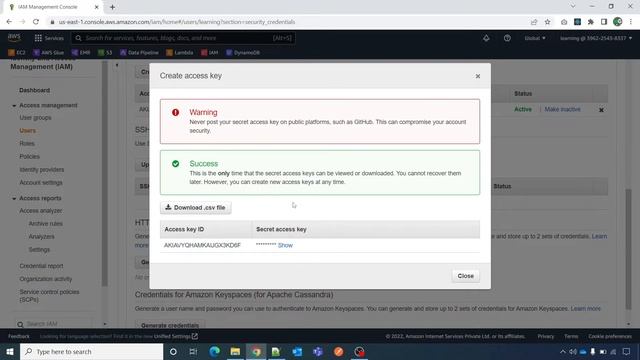640x360 pixels.
Task: Expand the Global region dropdown
Action: pos(535,38)
